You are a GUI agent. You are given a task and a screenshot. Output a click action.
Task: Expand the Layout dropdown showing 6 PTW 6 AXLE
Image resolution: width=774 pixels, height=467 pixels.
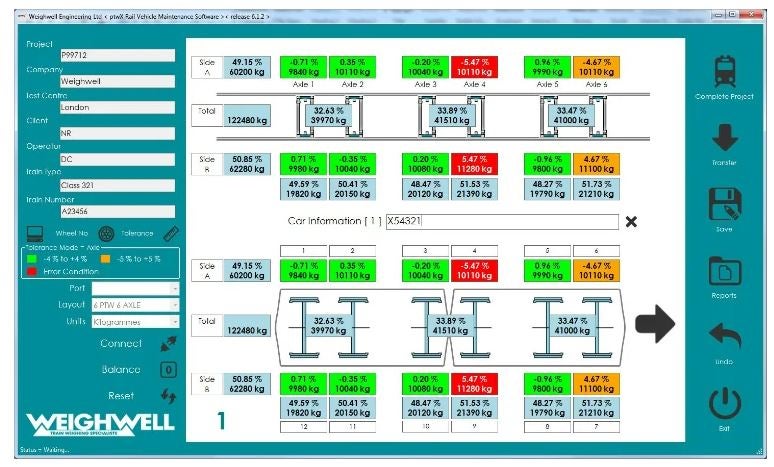click(174, 305)
